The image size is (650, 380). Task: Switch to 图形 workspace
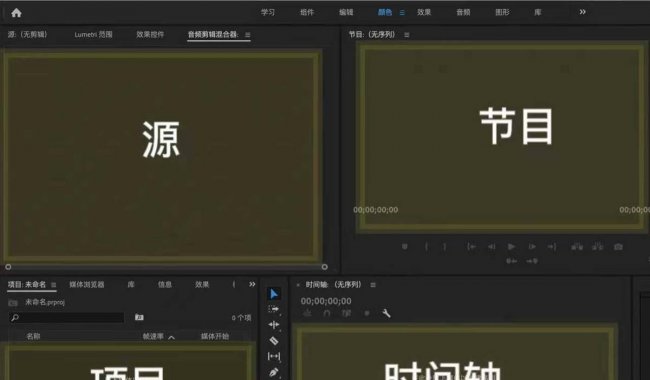[x=502, y=12]
